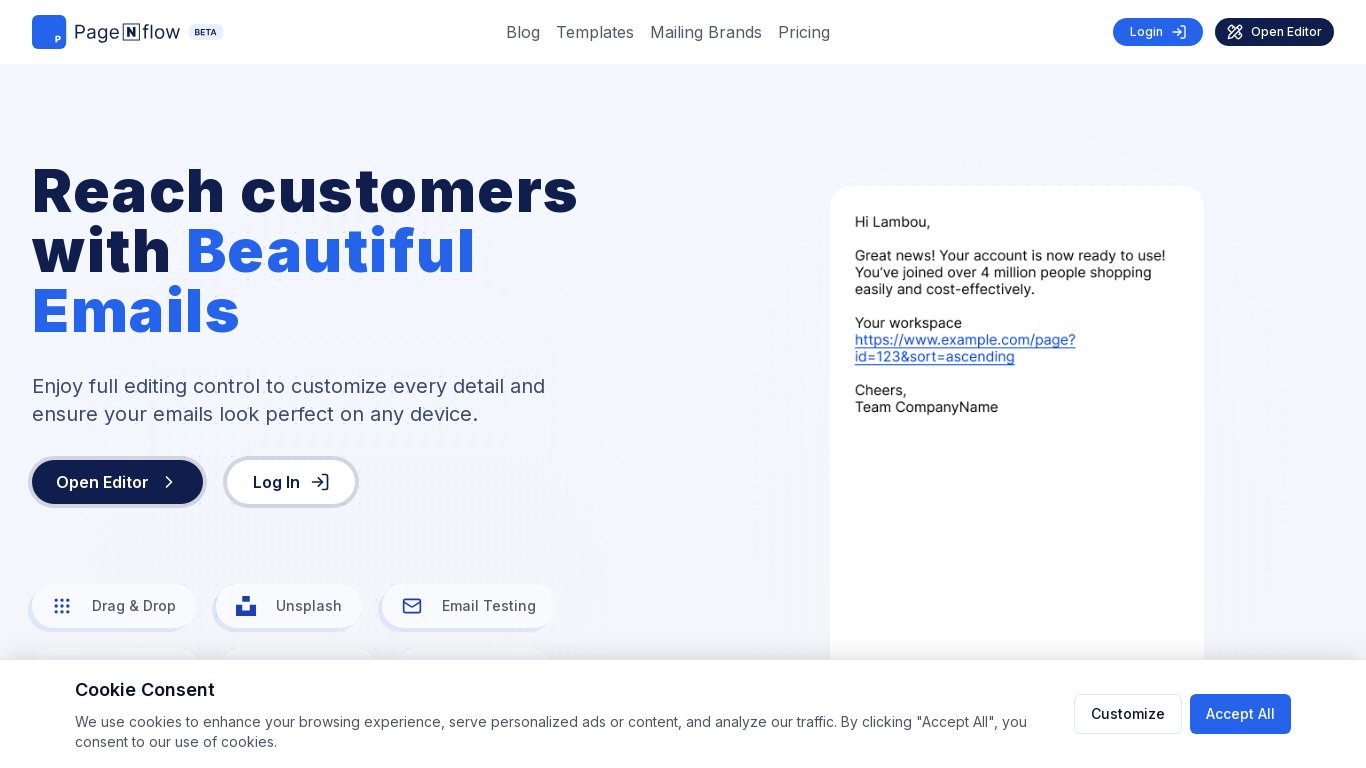This screenshot has width=1366, height=768.
Task: Customize cookie preferences
Action: coord(1127,714)
